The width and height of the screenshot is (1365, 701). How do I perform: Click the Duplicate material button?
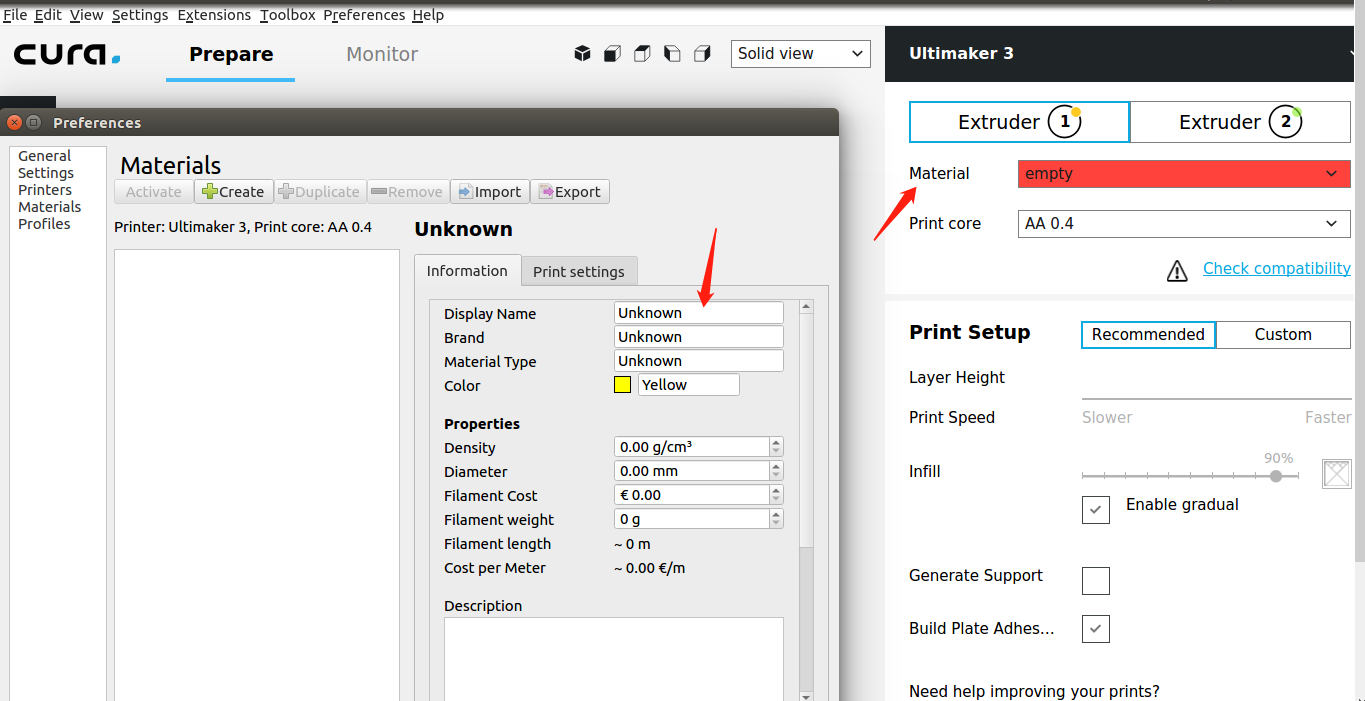pos(319,192)
